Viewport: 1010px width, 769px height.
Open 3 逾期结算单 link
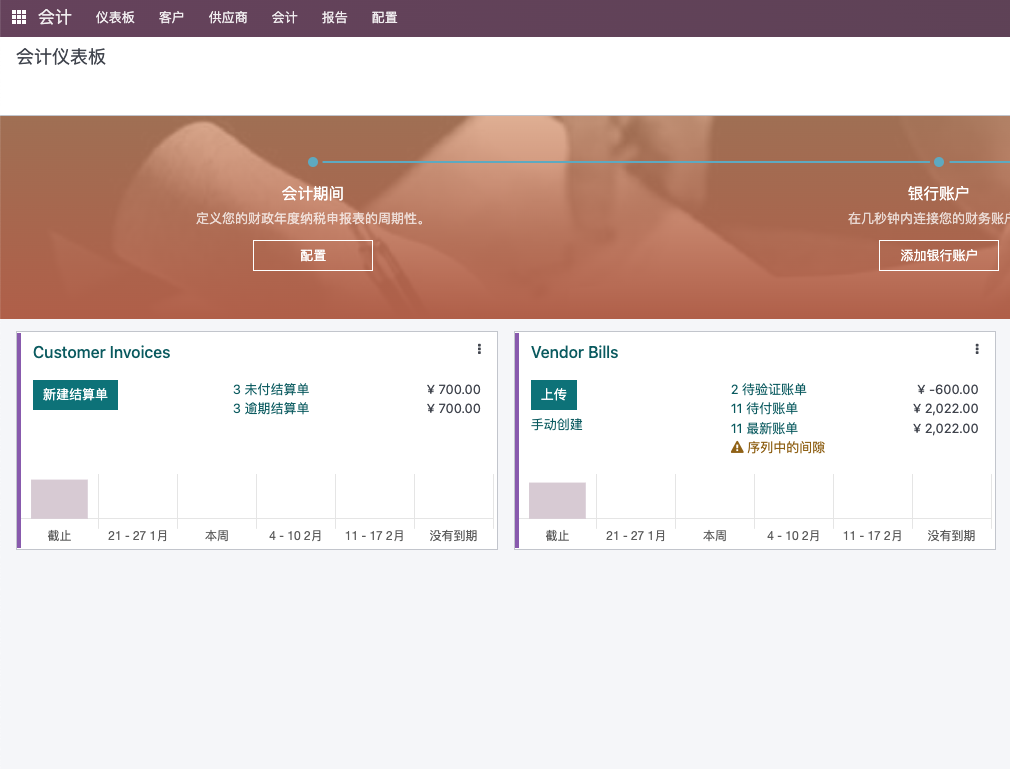271,408
